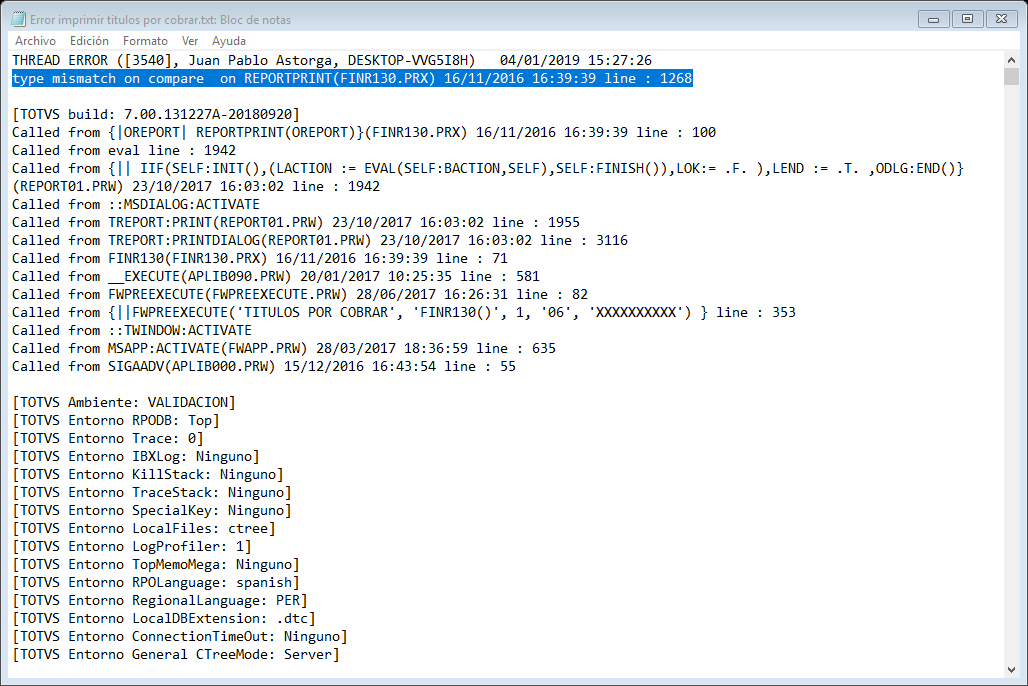Click the 'THREAD ERROR ([3540]' line

332,60
